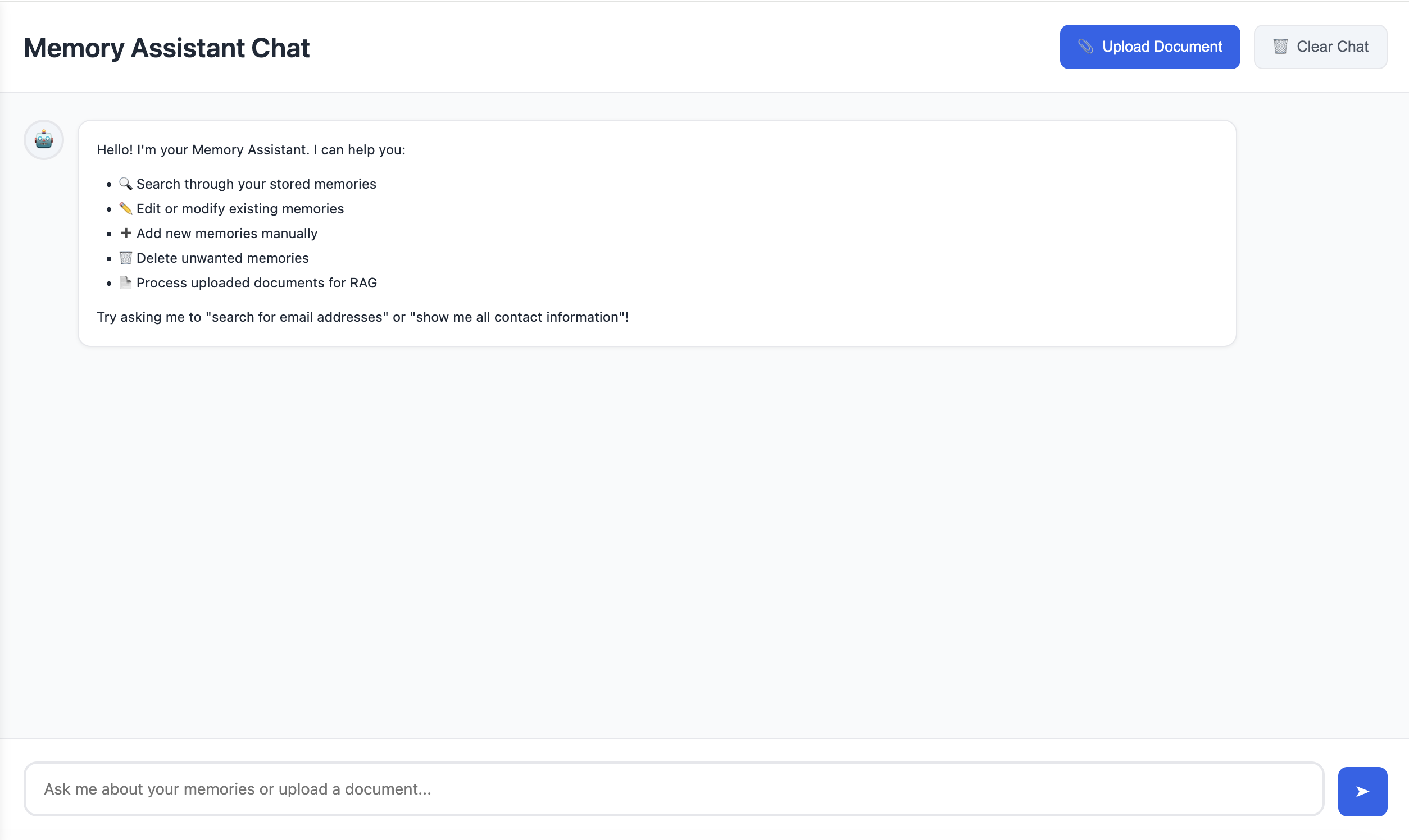Focus the memory question input field
The width and height of the screenshot is (1409, 840).
pyautogui.click(x=674, y=789)
